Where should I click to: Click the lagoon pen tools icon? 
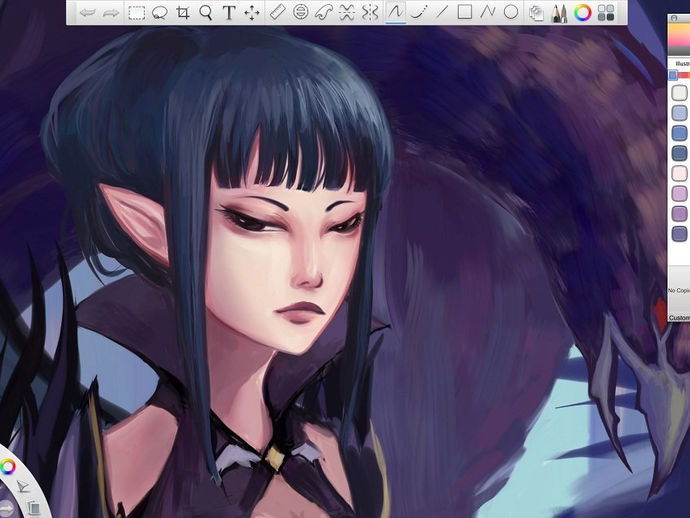point(22,487)
